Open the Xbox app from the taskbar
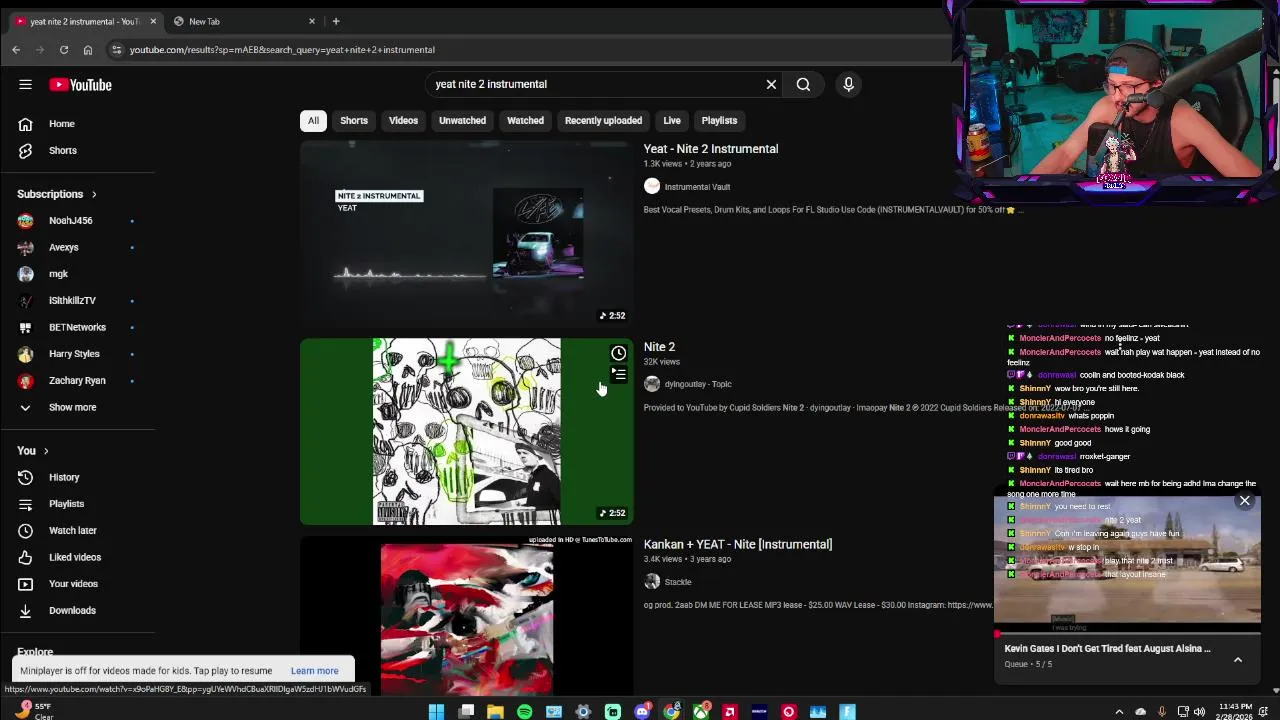The image size is (1280, 720). tap(701, 712)
